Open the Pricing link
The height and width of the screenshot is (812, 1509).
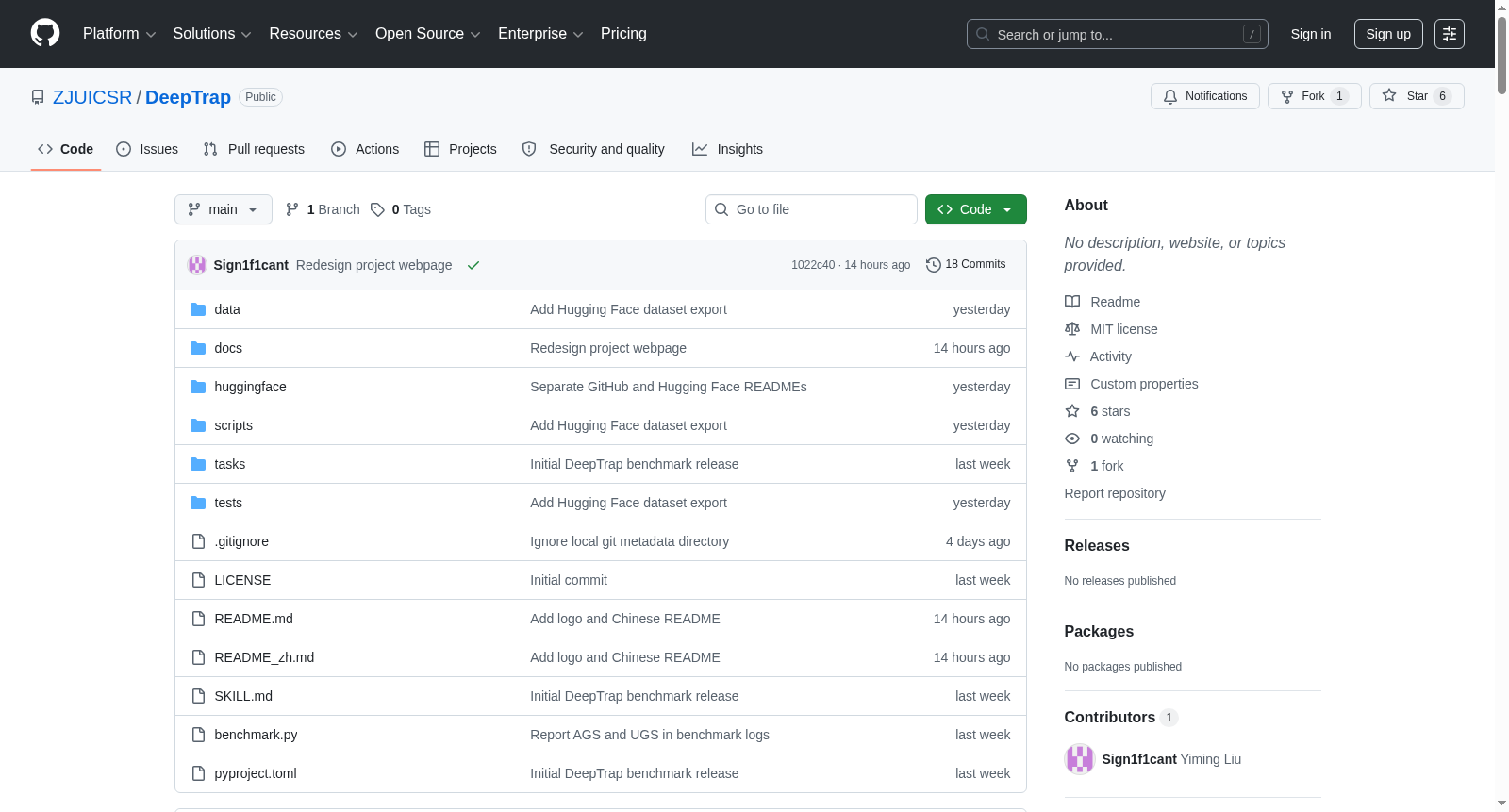(x=623, y=34)
